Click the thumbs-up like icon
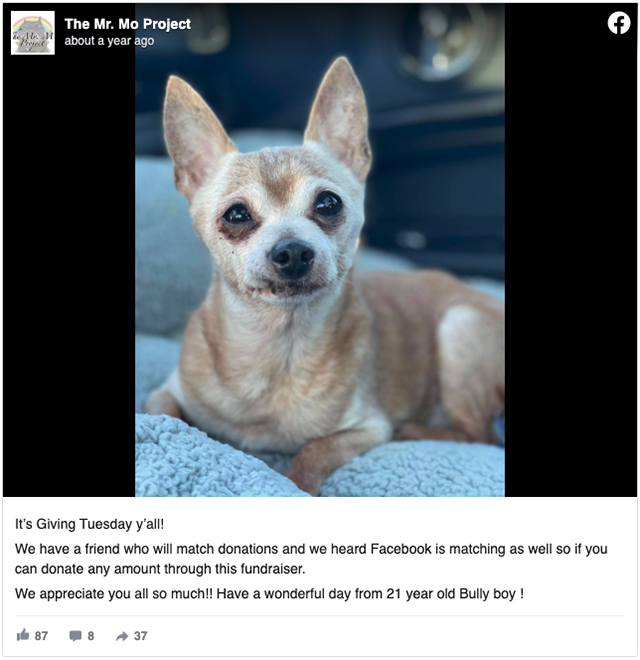The height and width of the screenshot is (660, 640). (x=23, y=635)
